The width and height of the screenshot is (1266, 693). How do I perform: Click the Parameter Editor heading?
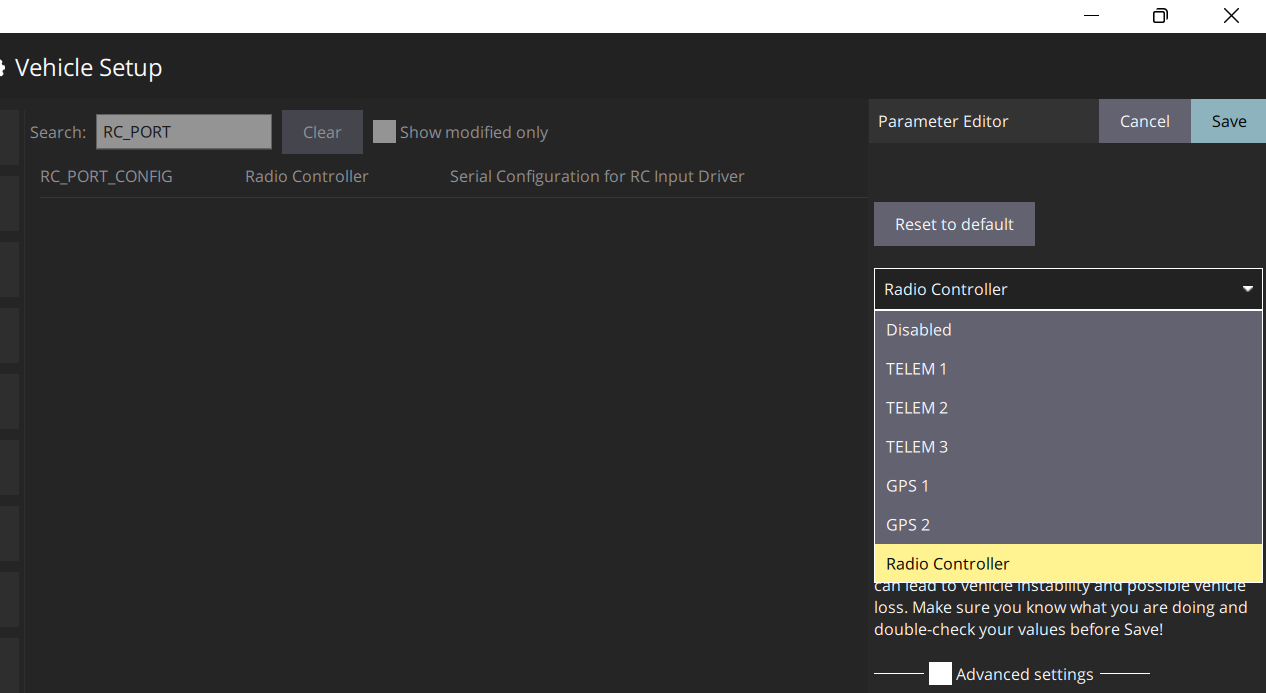[x=943, y=121]
